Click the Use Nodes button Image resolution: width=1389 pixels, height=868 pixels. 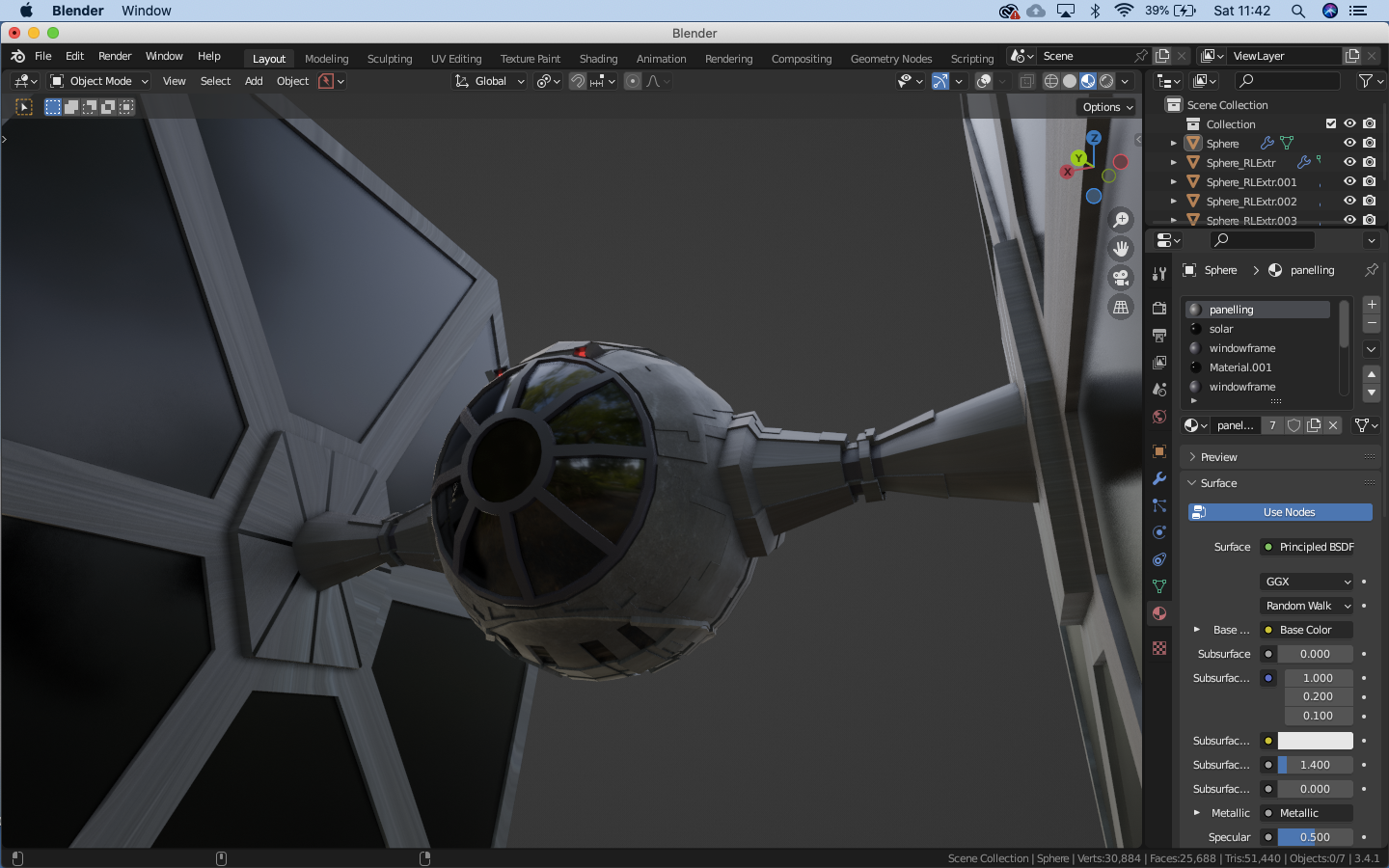(x=1280, y=512)
